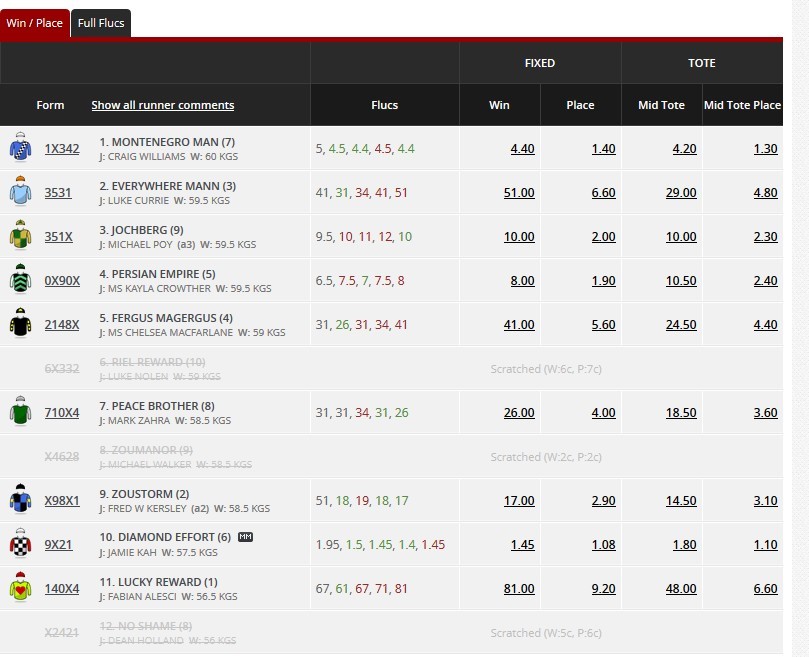This screenshot has width=809, height=657.
Task: Select mid tote 24.50 Fergus Magergus
Action: (x=681, y=325)
